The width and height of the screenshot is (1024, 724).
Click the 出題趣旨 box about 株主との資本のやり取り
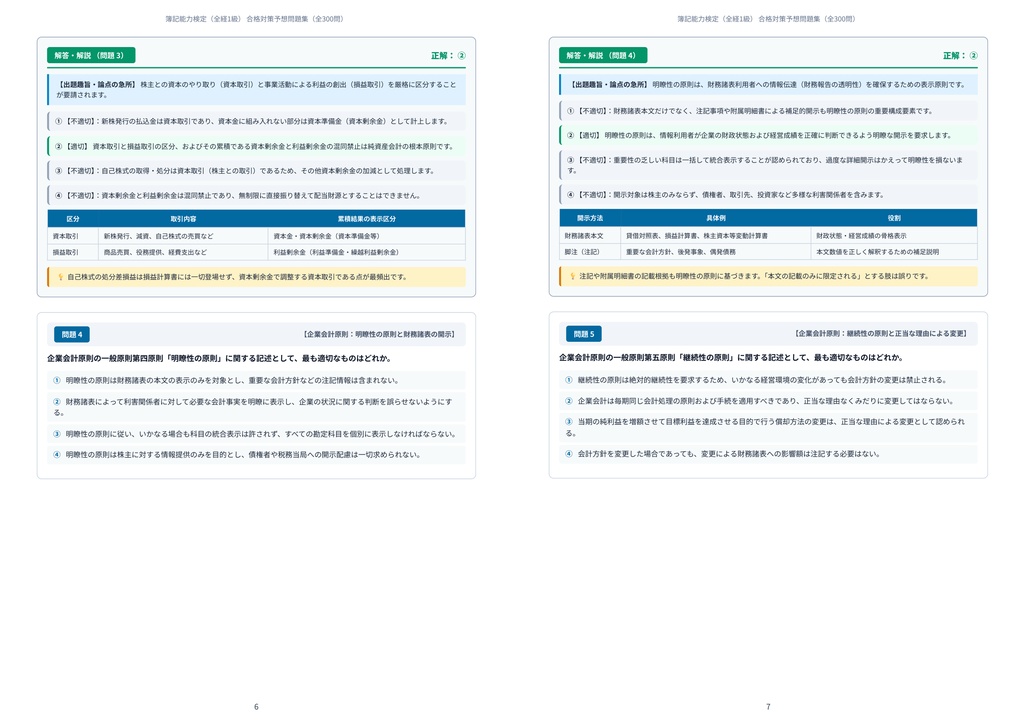point(256,89)
